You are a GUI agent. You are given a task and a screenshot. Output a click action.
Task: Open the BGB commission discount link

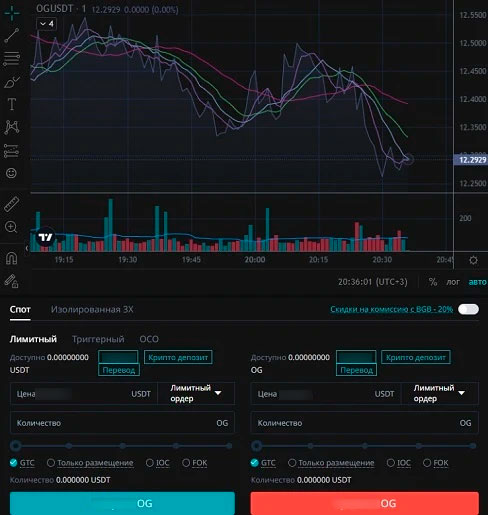391,309
